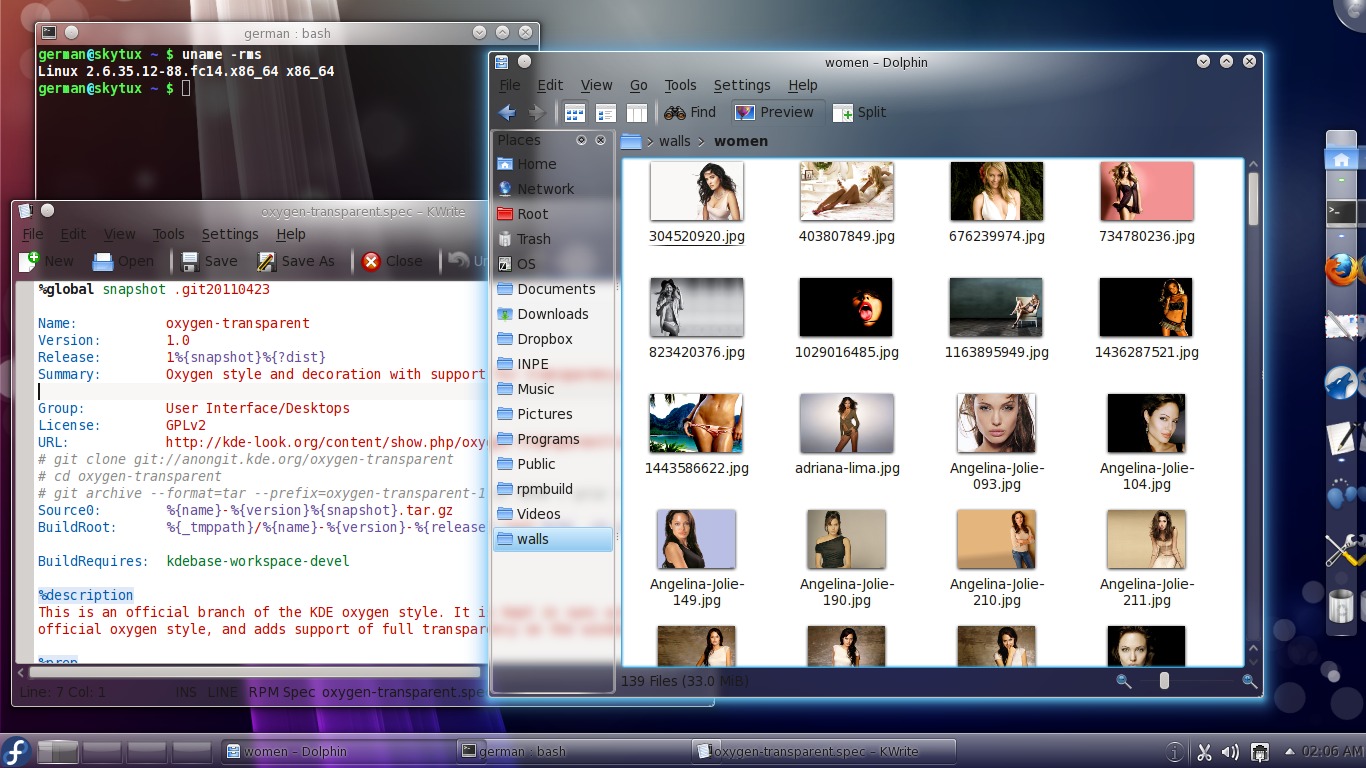1366x768 pixels.
Task: Switch Dolphin to Columns view mode
Action: coord(637,113)
